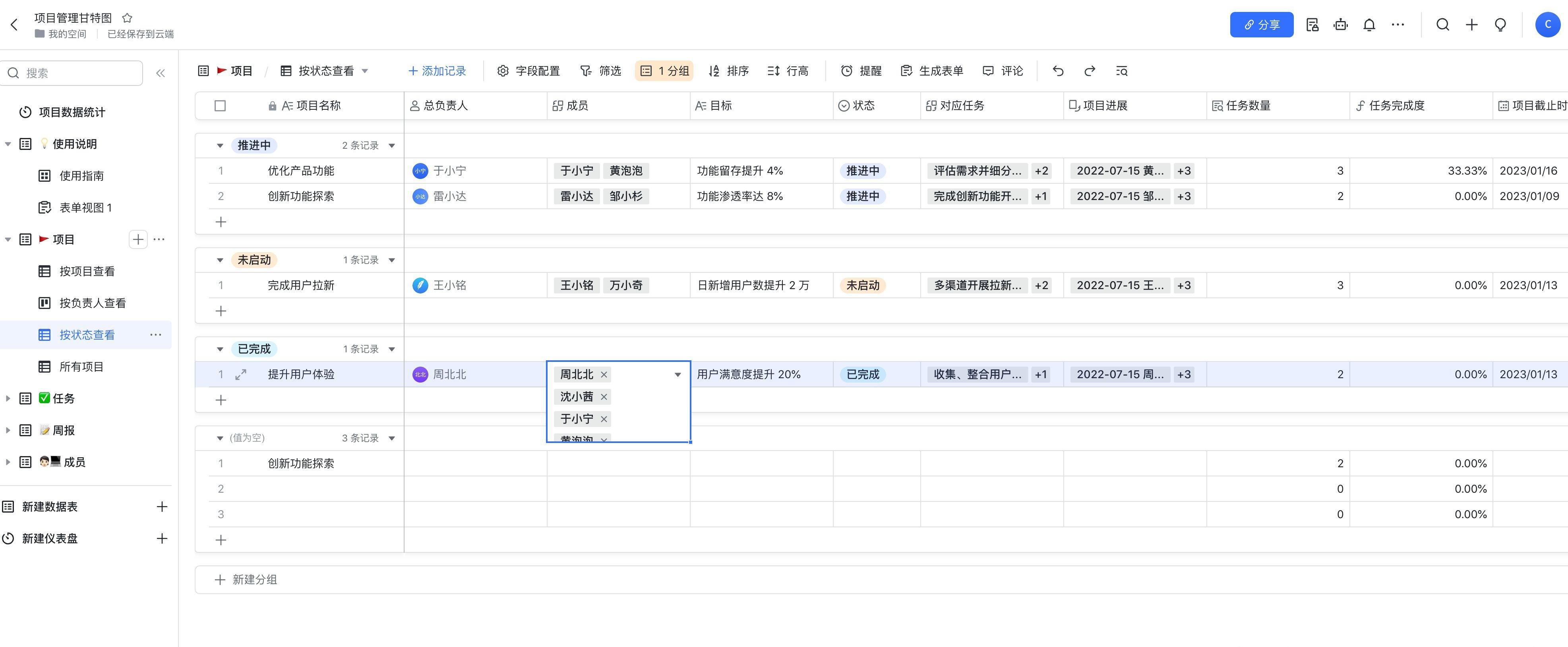Click the find-in-table search icon
Screen dimensions: 1568x647
(x=1122, y=71)
